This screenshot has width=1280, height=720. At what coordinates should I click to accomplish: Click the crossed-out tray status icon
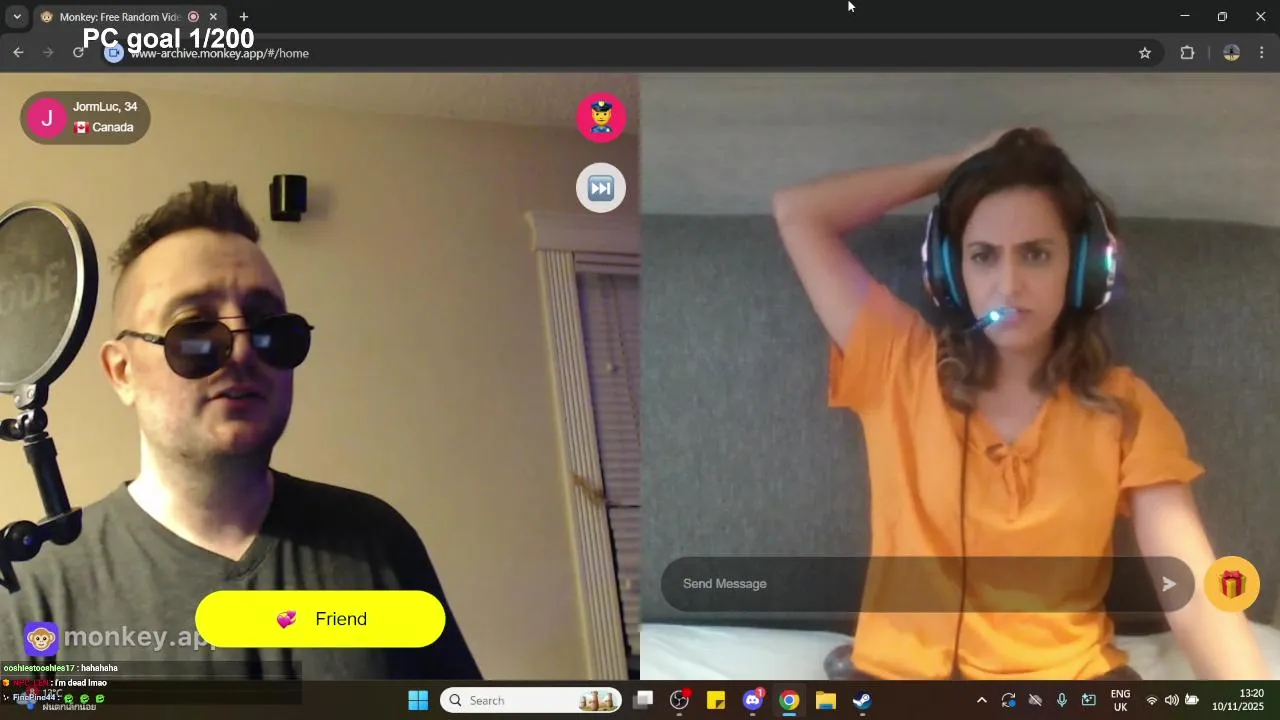tap(1035, 700)
